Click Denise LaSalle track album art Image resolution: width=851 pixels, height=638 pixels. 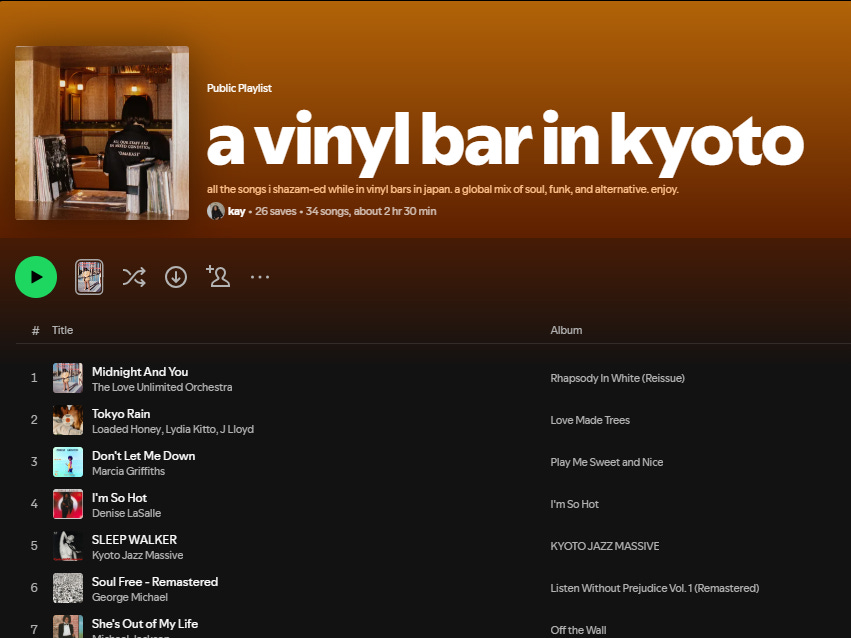[x=68, y=504]
